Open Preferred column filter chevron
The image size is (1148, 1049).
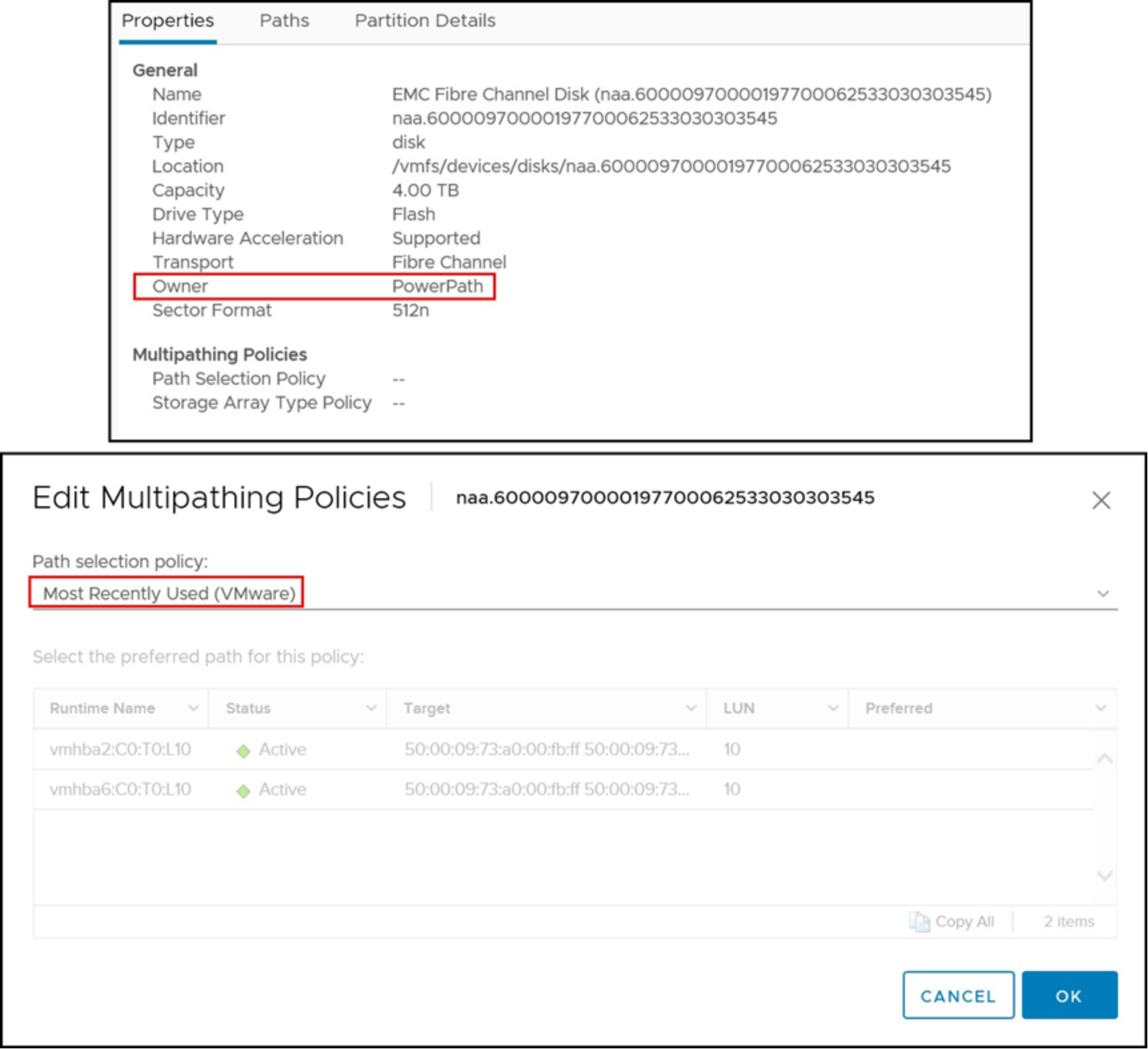(1101, 708)
